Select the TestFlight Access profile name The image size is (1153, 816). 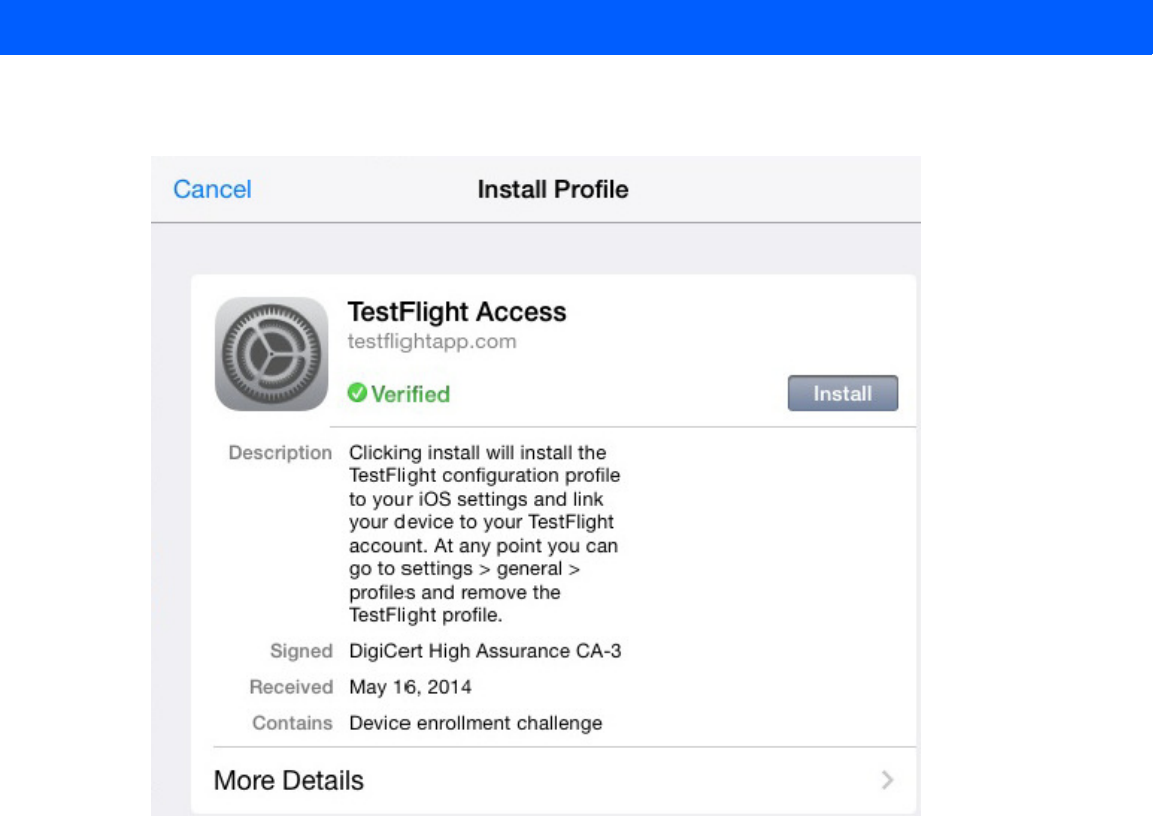[x=456, y=312]
